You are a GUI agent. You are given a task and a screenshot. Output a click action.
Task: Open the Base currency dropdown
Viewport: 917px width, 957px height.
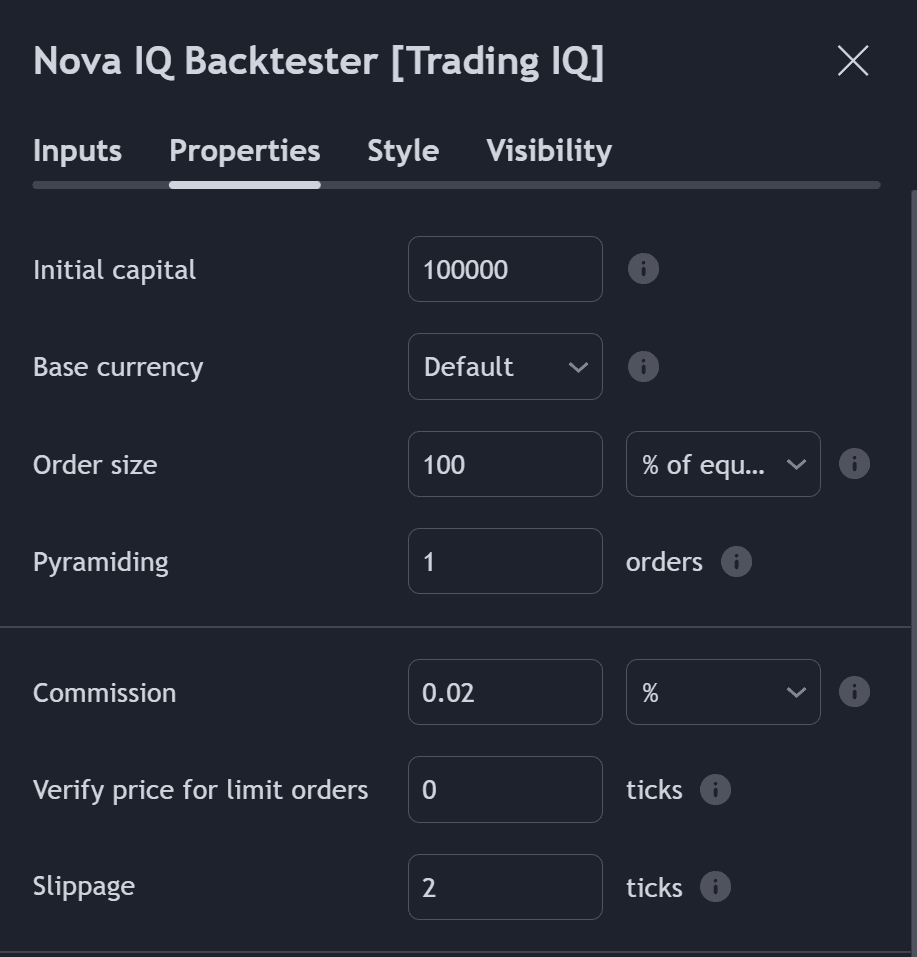coord(505,366)
